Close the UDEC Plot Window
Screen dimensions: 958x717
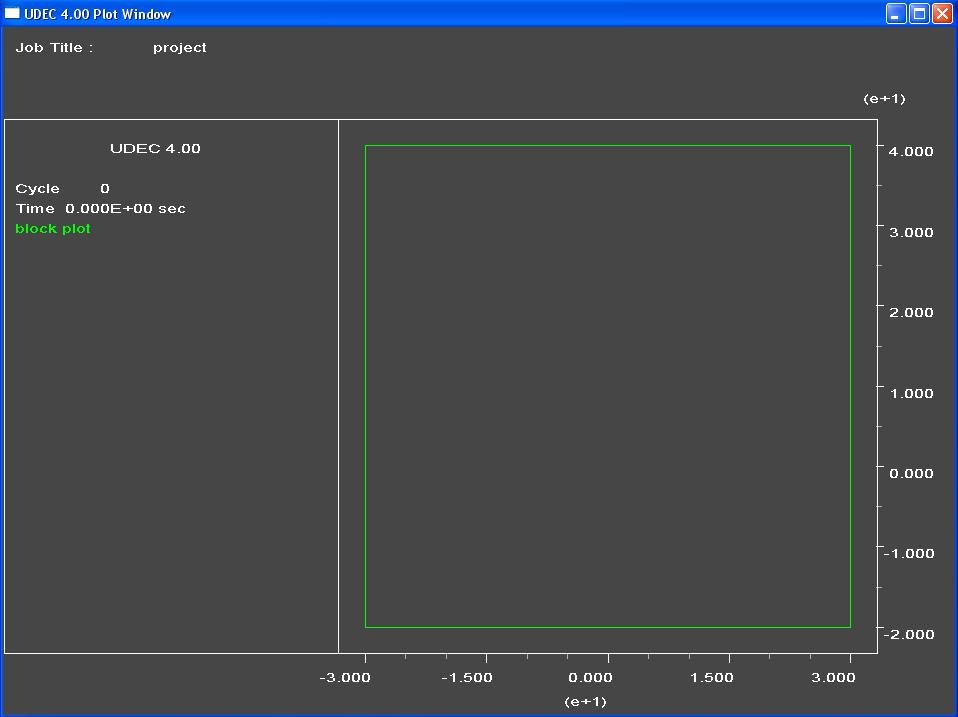pyautogui.click(x=942, y=13)
